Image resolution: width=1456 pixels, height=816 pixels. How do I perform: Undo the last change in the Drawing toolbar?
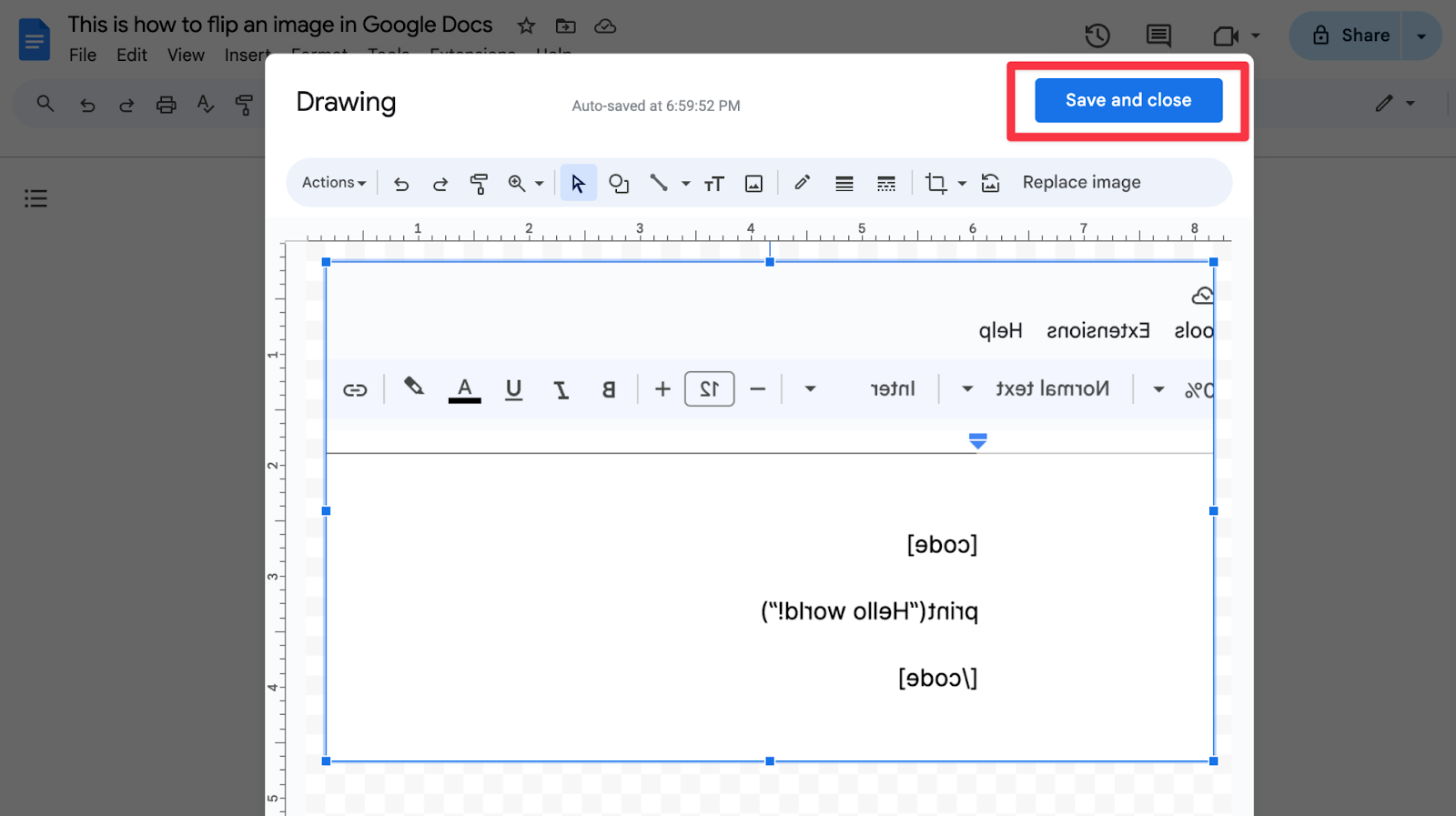click(x=401, y=184)
